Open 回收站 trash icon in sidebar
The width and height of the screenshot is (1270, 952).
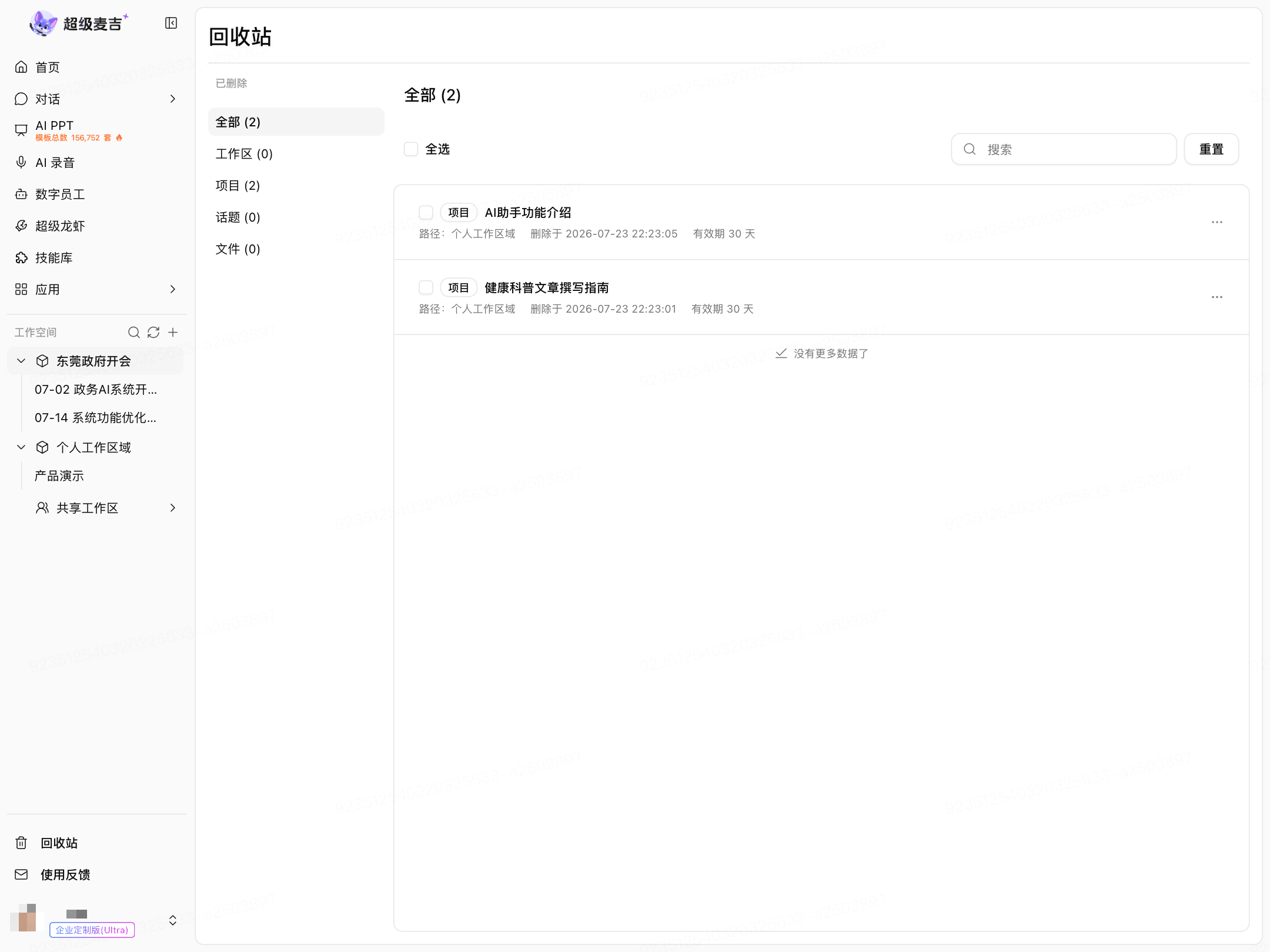coord(21,843)
